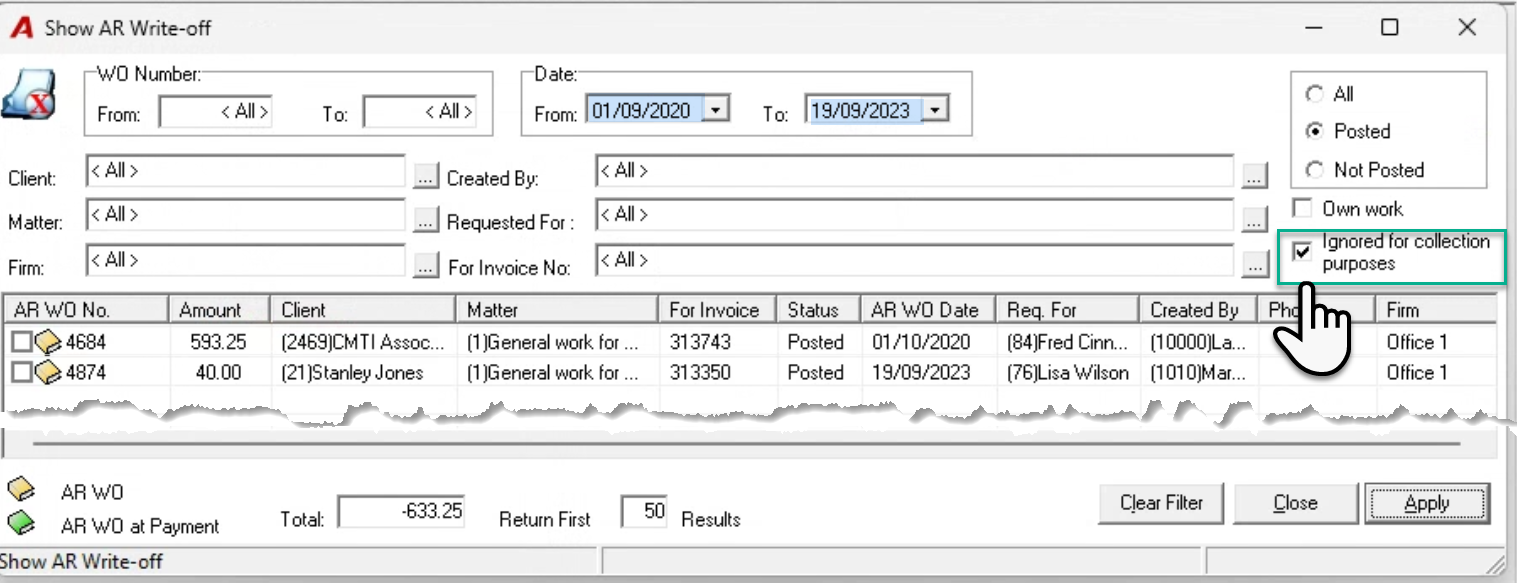Viewport: 1517px width, 585px height.
Task: Click the Firm filter field
Action: pyautogui.click(x=246, y=260)
